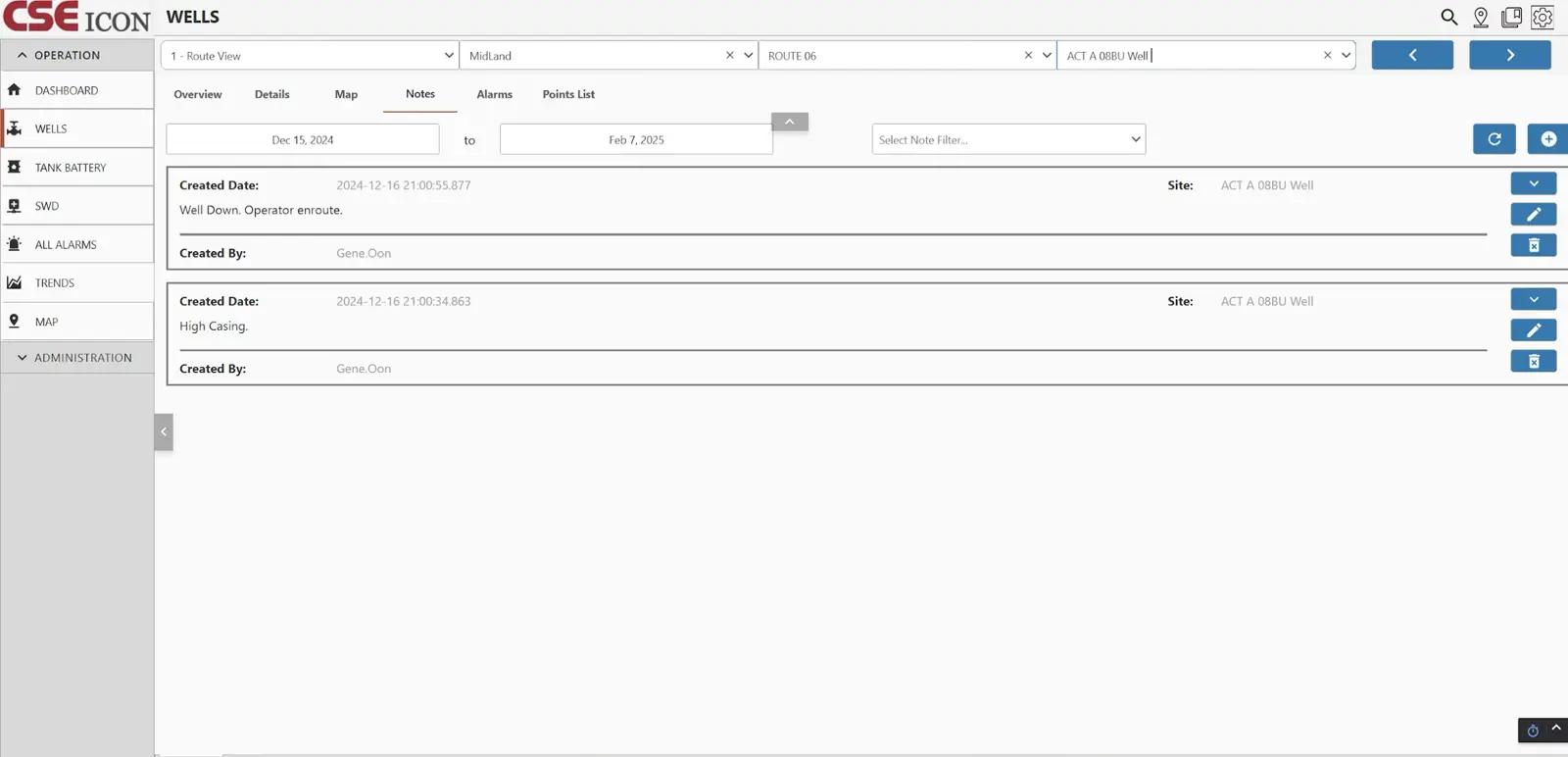Open the Route View dropdown

point(310,56)
